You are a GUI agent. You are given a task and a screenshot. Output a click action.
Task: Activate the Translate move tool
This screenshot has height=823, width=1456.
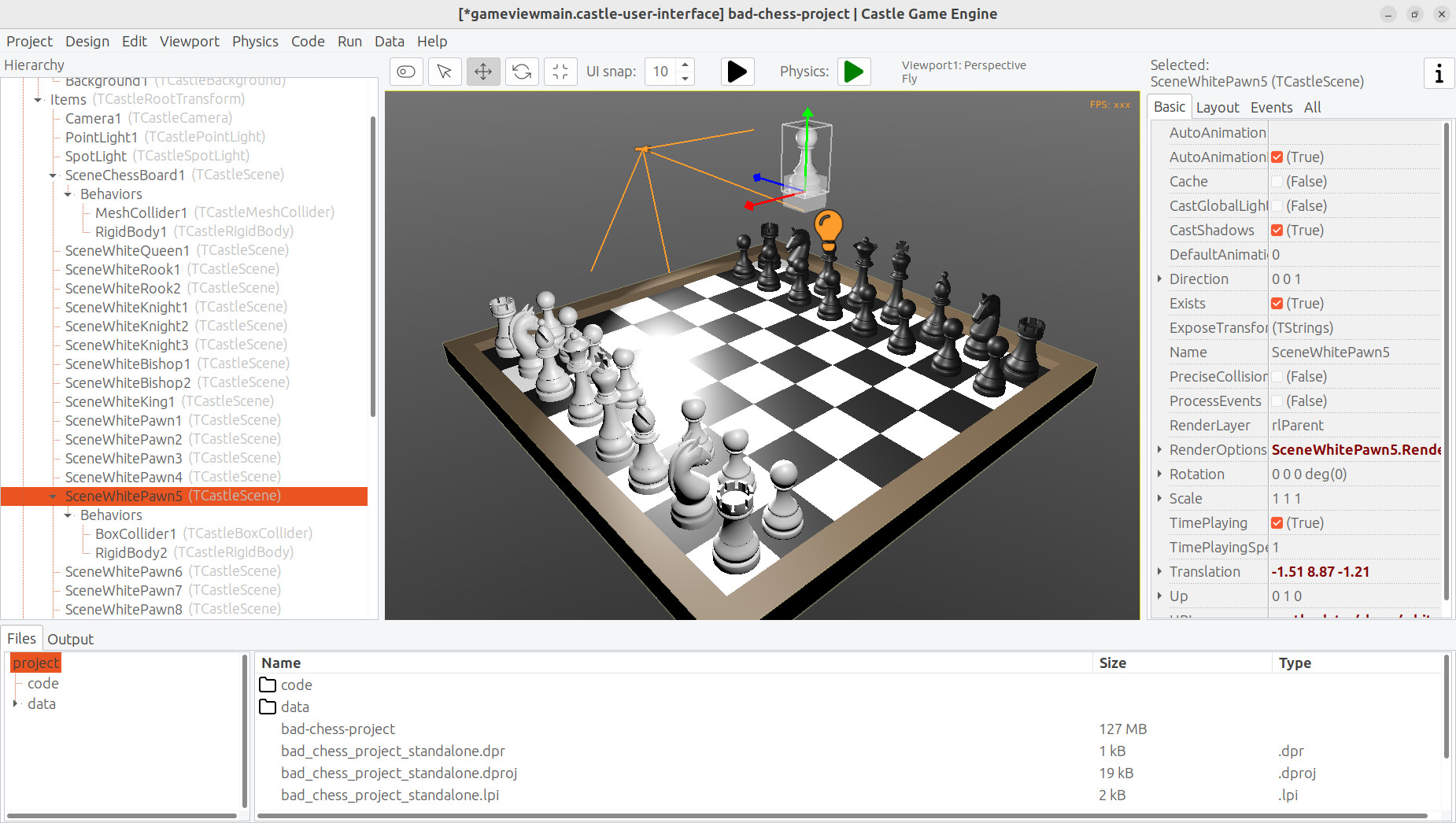tap(483, 72)
